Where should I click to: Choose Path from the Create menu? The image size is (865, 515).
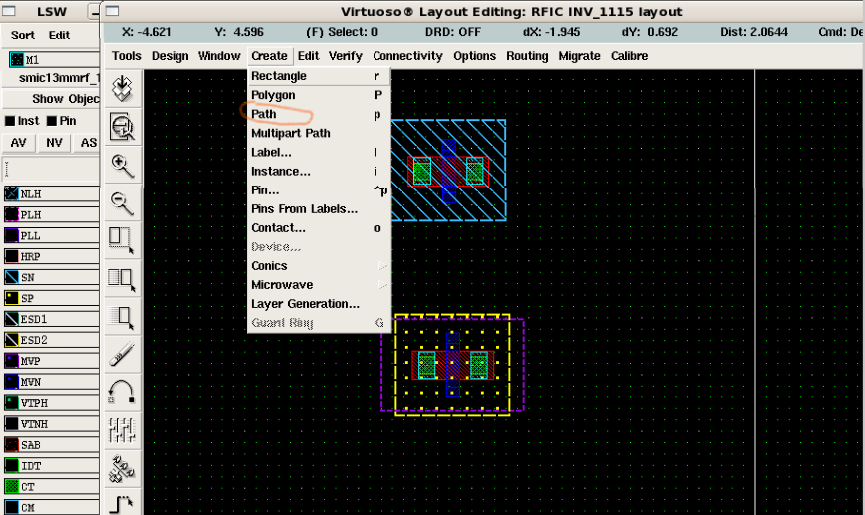point(319,114)
